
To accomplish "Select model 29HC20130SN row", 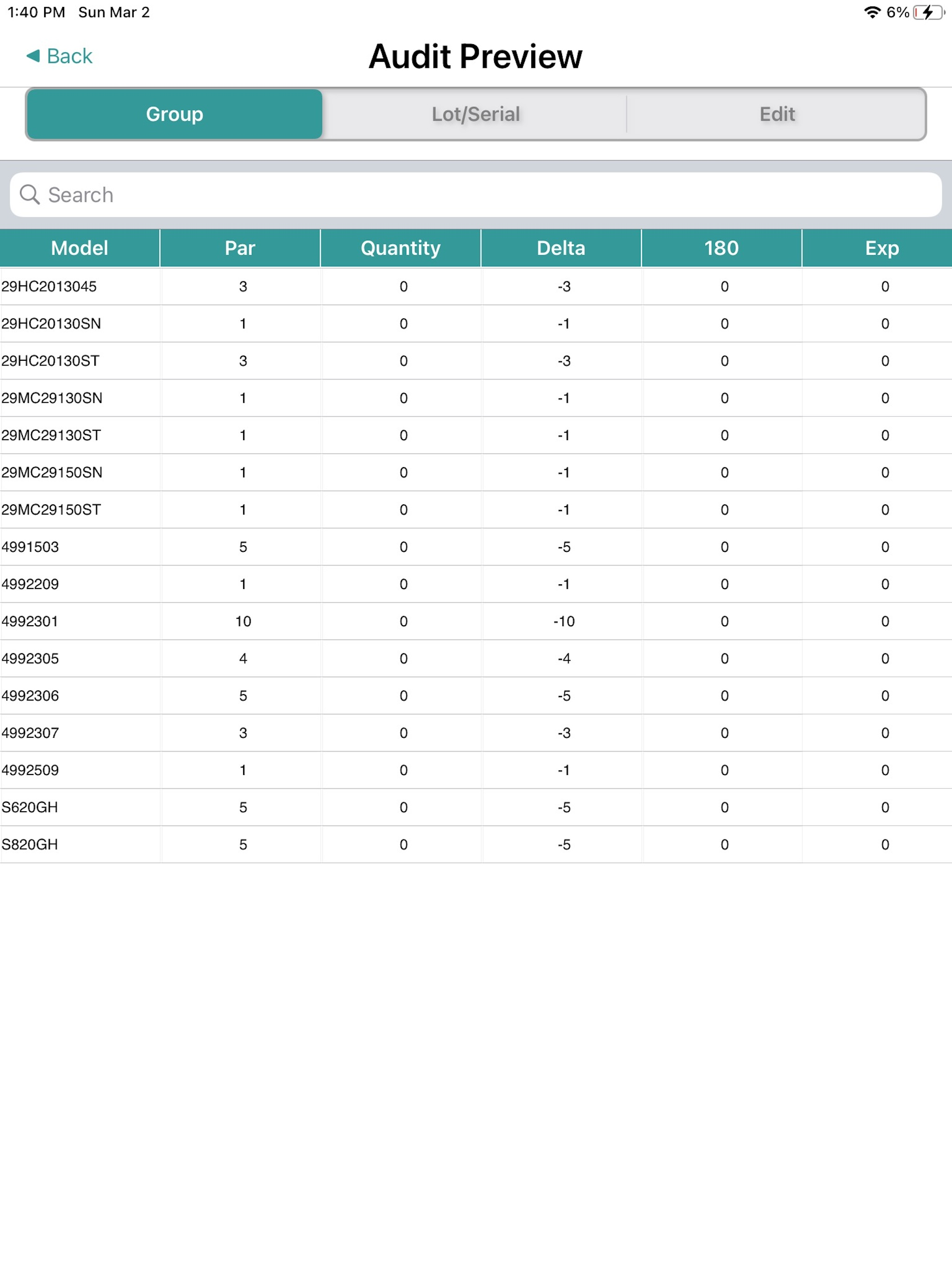I will 476,324.
